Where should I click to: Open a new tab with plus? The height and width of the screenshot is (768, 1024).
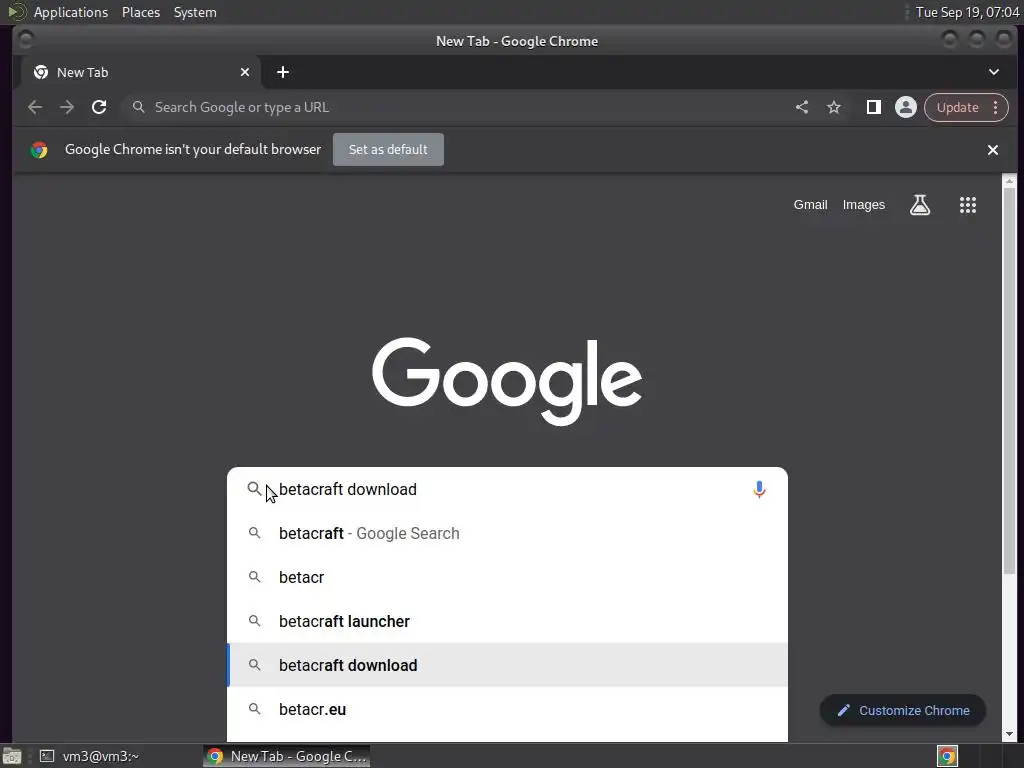(x=283, y=72)
